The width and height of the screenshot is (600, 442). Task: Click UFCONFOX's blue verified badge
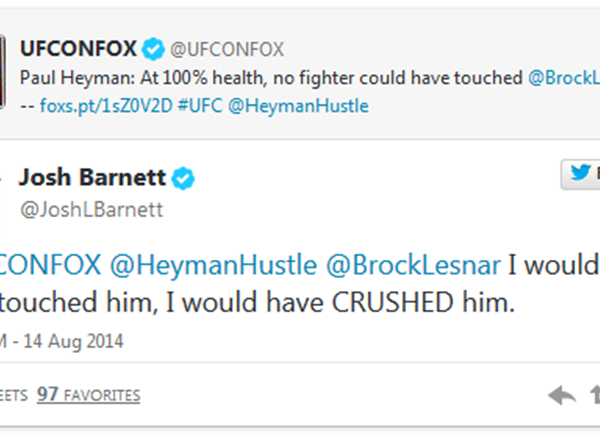(x=151, y=48)
